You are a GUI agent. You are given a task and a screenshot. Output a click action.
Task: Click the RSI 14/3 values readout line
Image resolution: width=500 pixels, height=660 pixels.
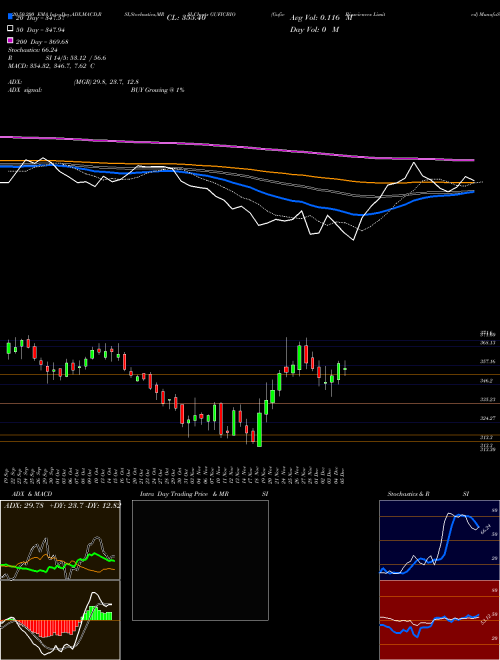click(57, 58)
